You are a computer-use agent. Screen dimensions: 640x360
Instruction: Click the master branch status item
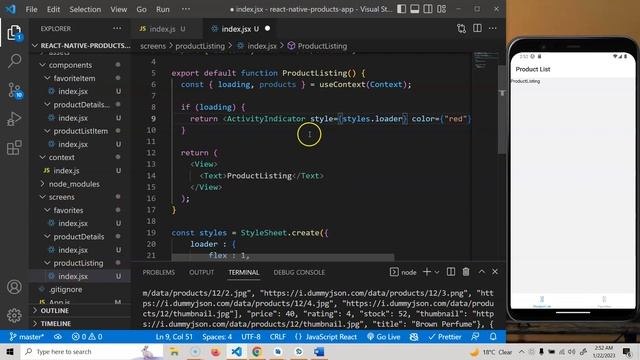coord(27,337)
